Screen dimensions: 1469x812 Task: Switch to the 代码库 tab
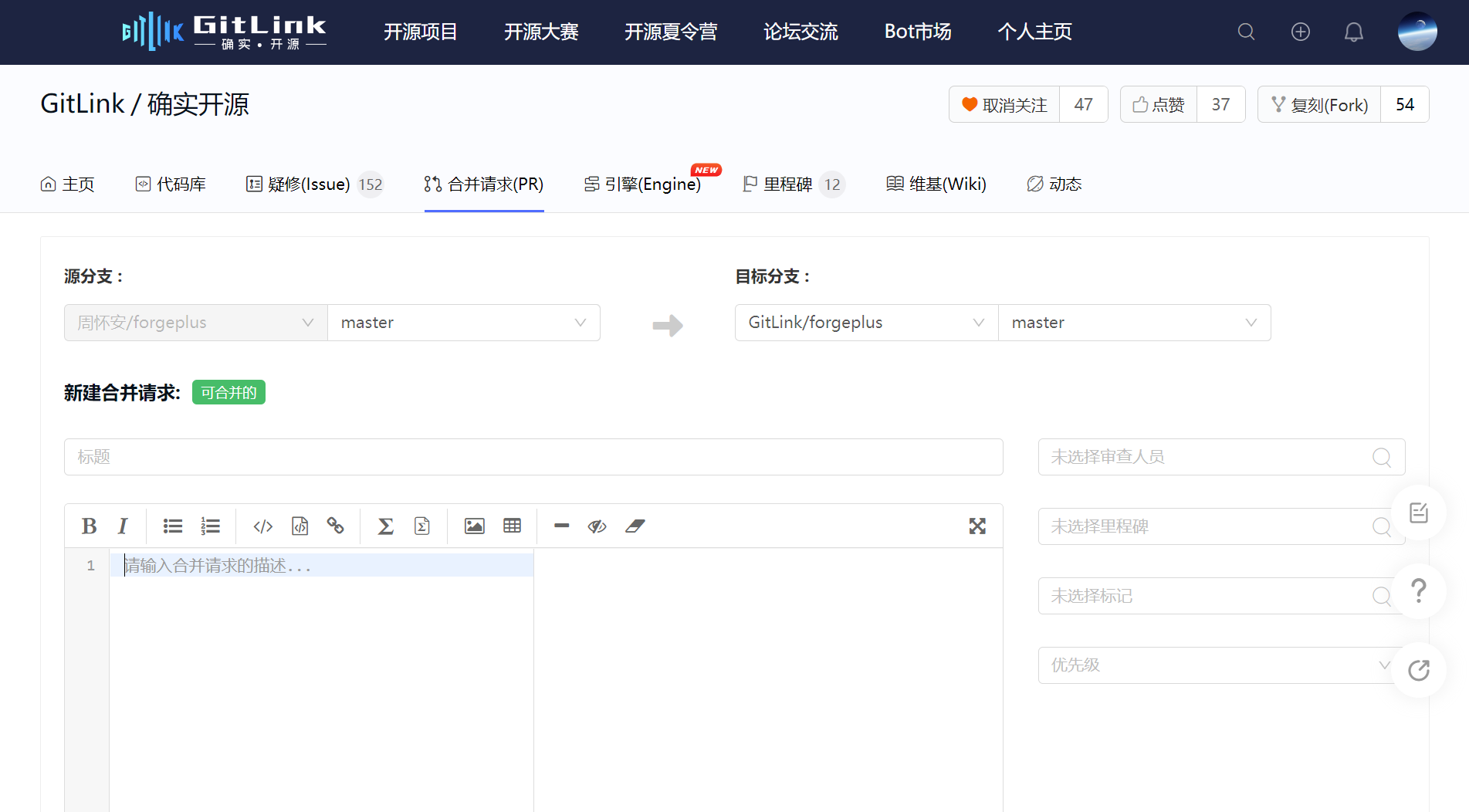171,184
